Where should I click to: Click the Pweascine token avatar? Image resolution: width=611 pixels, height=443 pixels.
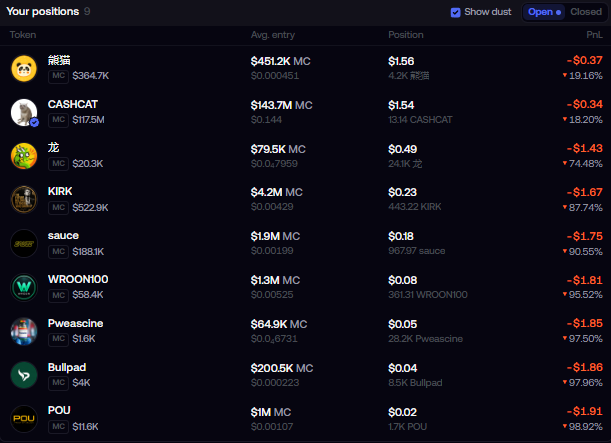click(24, 332)
